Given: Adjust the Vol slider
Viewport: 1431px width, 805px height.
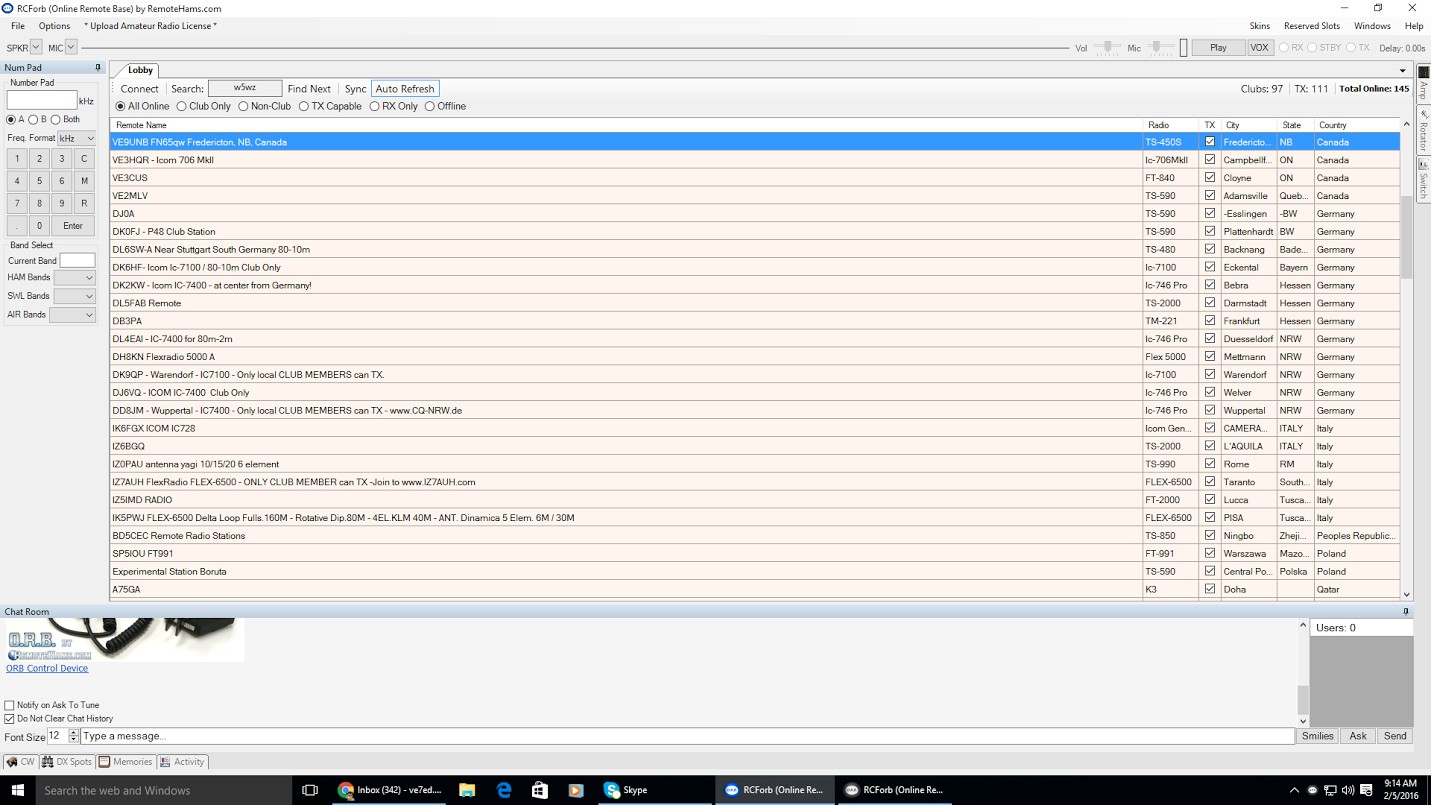Looking at the screenshot, I should [x=1107, y=47].
